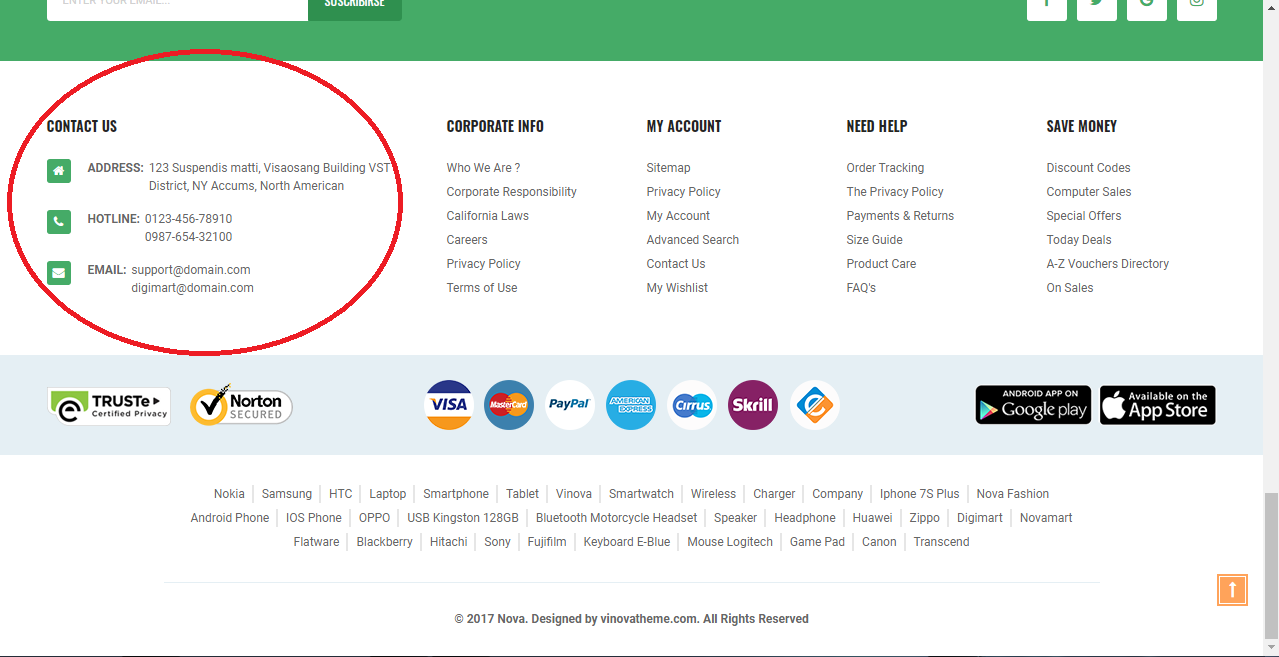Open Payments & Returns link
This screenshot has height=657, width=1279.
click(x=900, y=216)
